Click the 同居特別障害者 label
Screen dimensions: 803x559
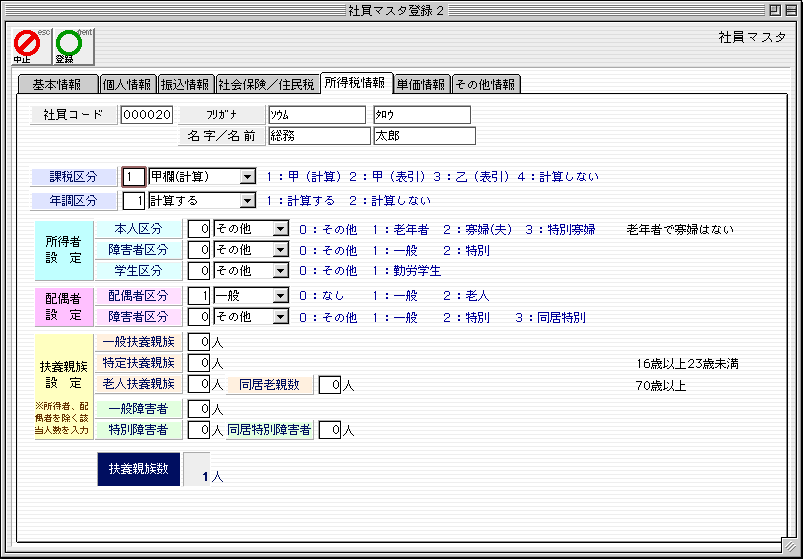pos(269,430)
